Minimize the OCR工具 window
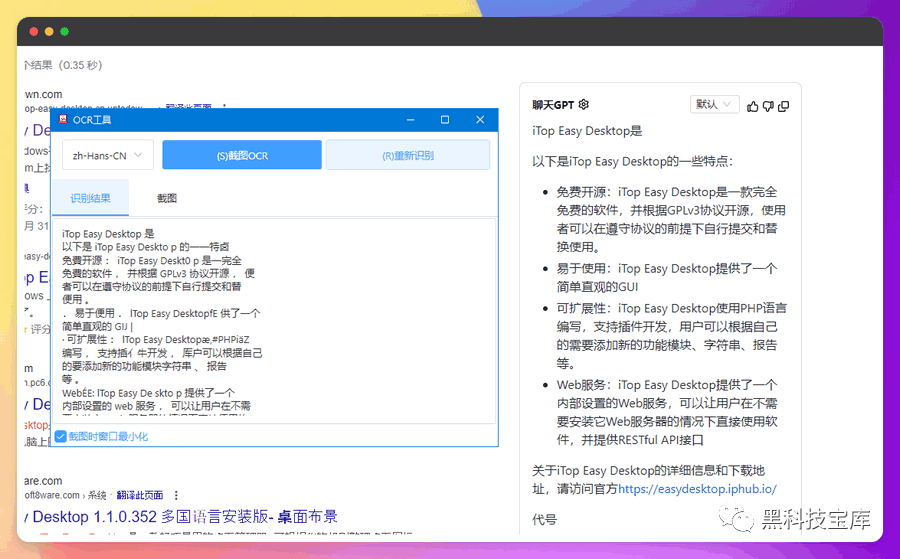The image size is (900, 559). coord(410,119)
